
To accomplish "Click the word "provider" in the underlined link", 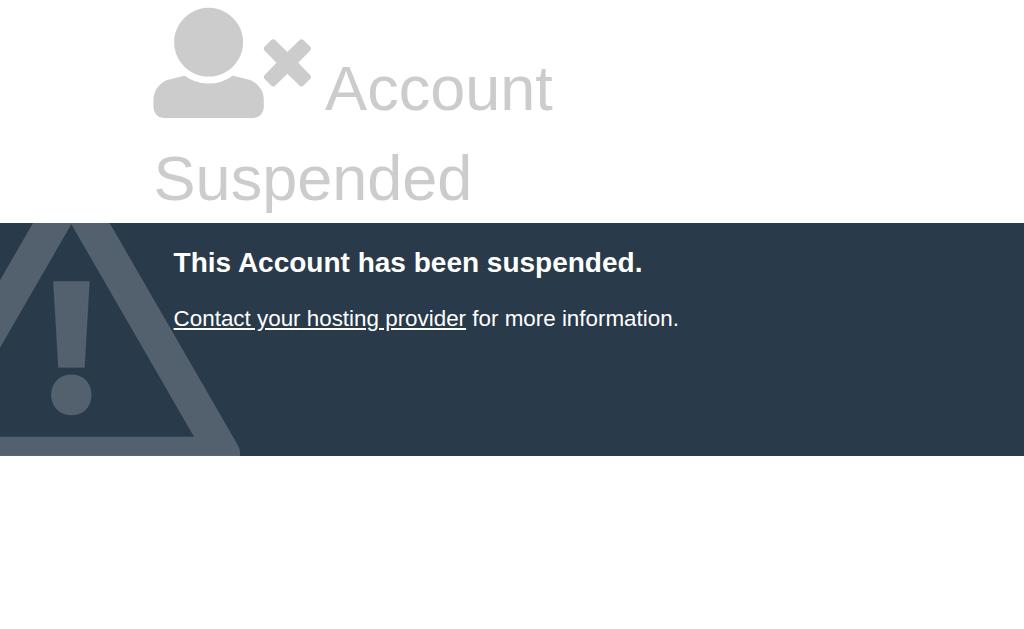I will pyautogui.click(x=425, y=319).
